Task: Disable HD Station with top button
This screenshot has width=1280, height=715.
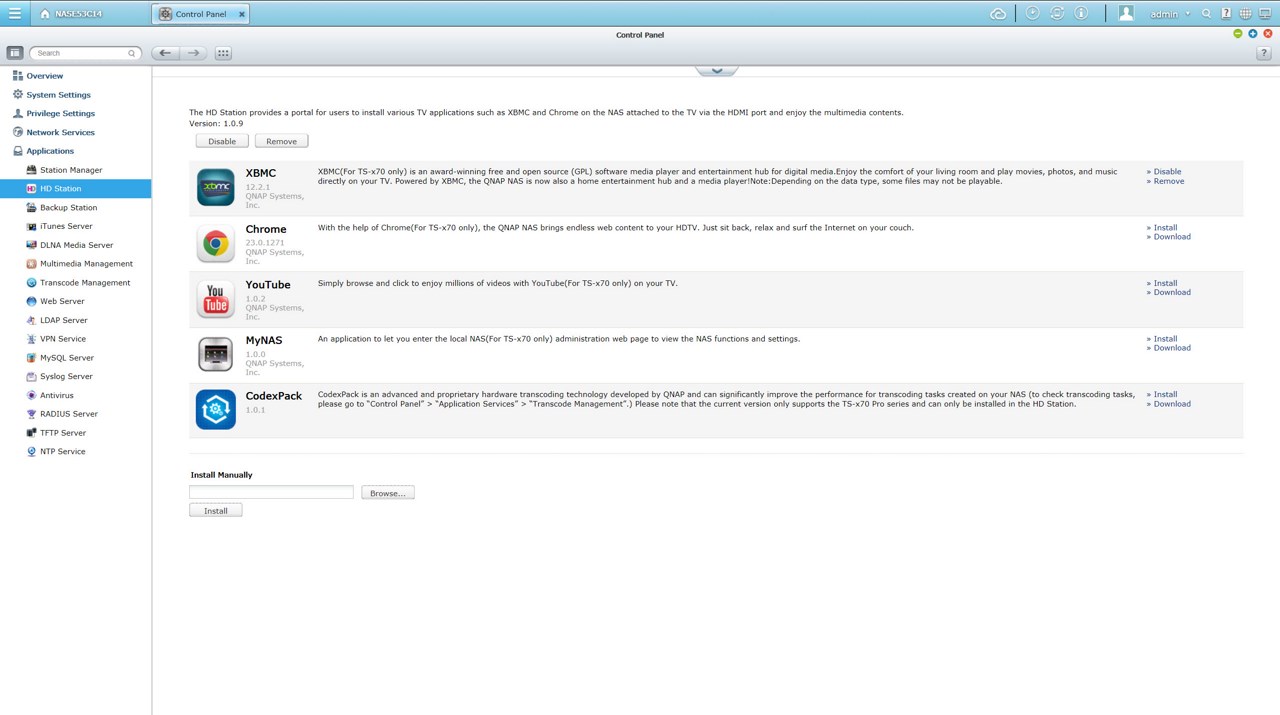Action: pyautogui.click(x=222, y=141)
